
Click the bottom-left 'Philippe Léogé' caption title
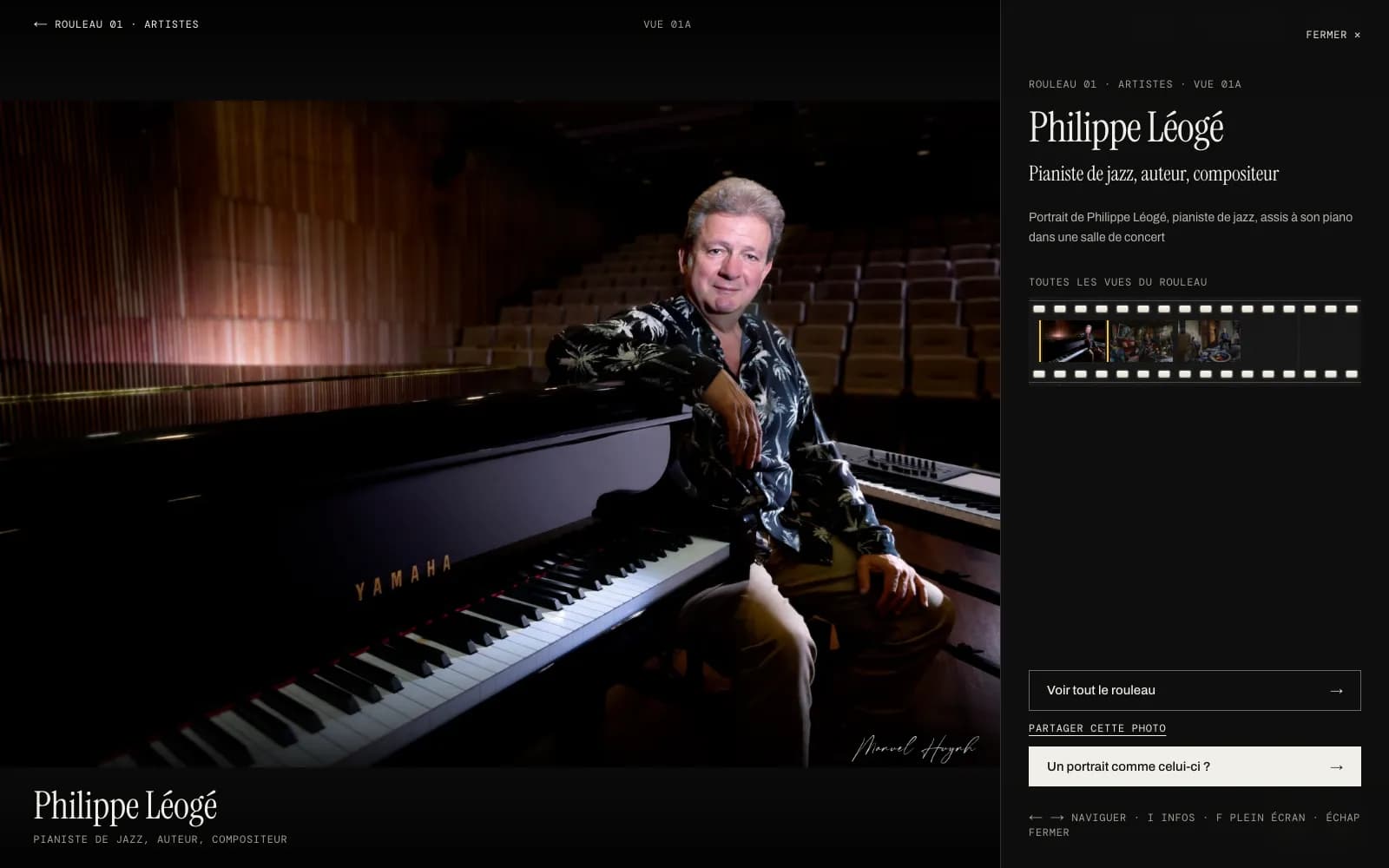tap(125, 807)
